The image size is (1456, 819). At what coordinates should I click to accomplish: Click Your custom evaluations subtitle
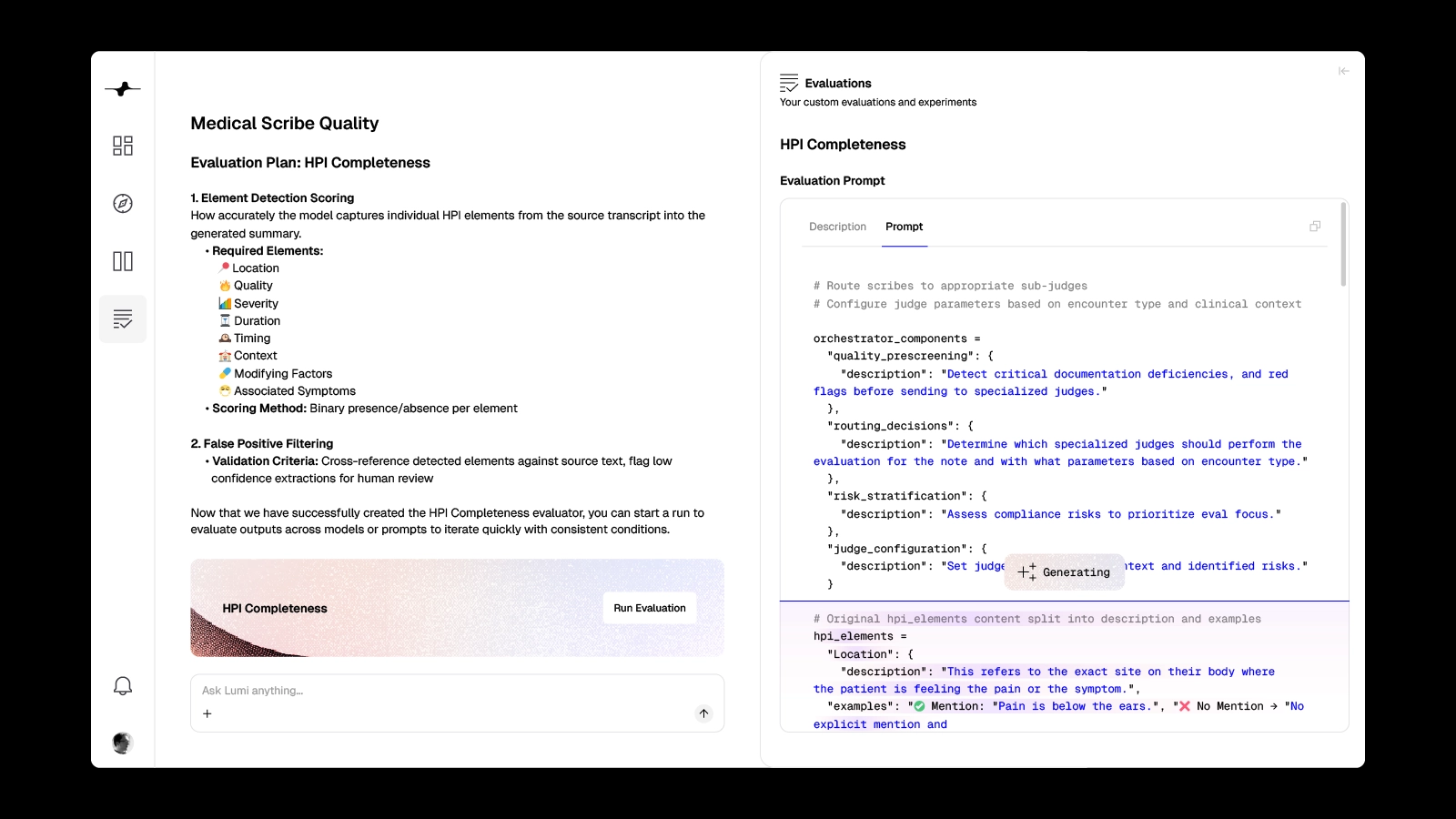click(x=877, y=103)
